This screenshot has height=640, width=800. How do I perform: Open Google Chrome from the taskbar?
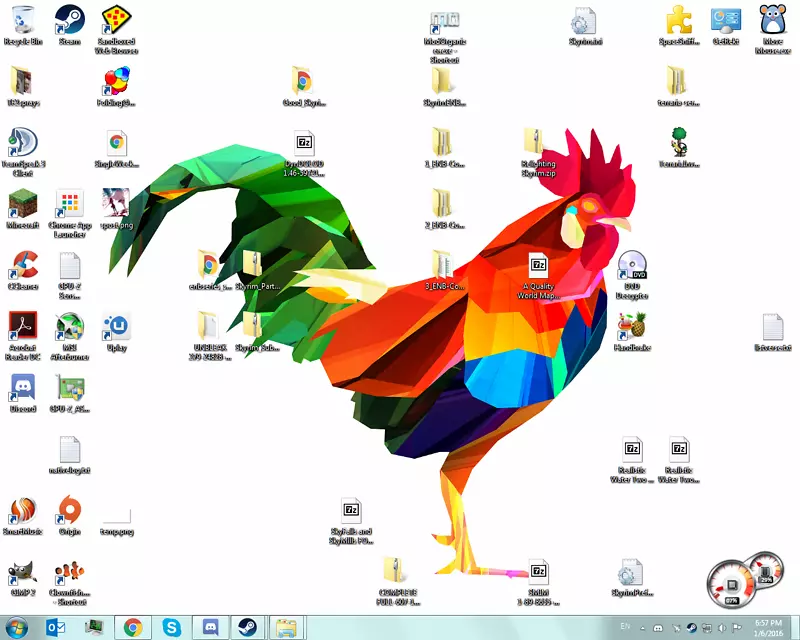131,627
